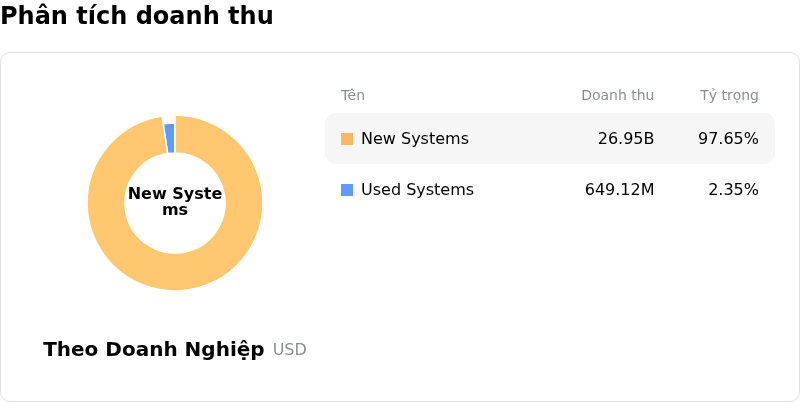Screen dimensions: 800x402
Task: Click the Phân tích doanh thu heading
Action: [x=137, y=16]
